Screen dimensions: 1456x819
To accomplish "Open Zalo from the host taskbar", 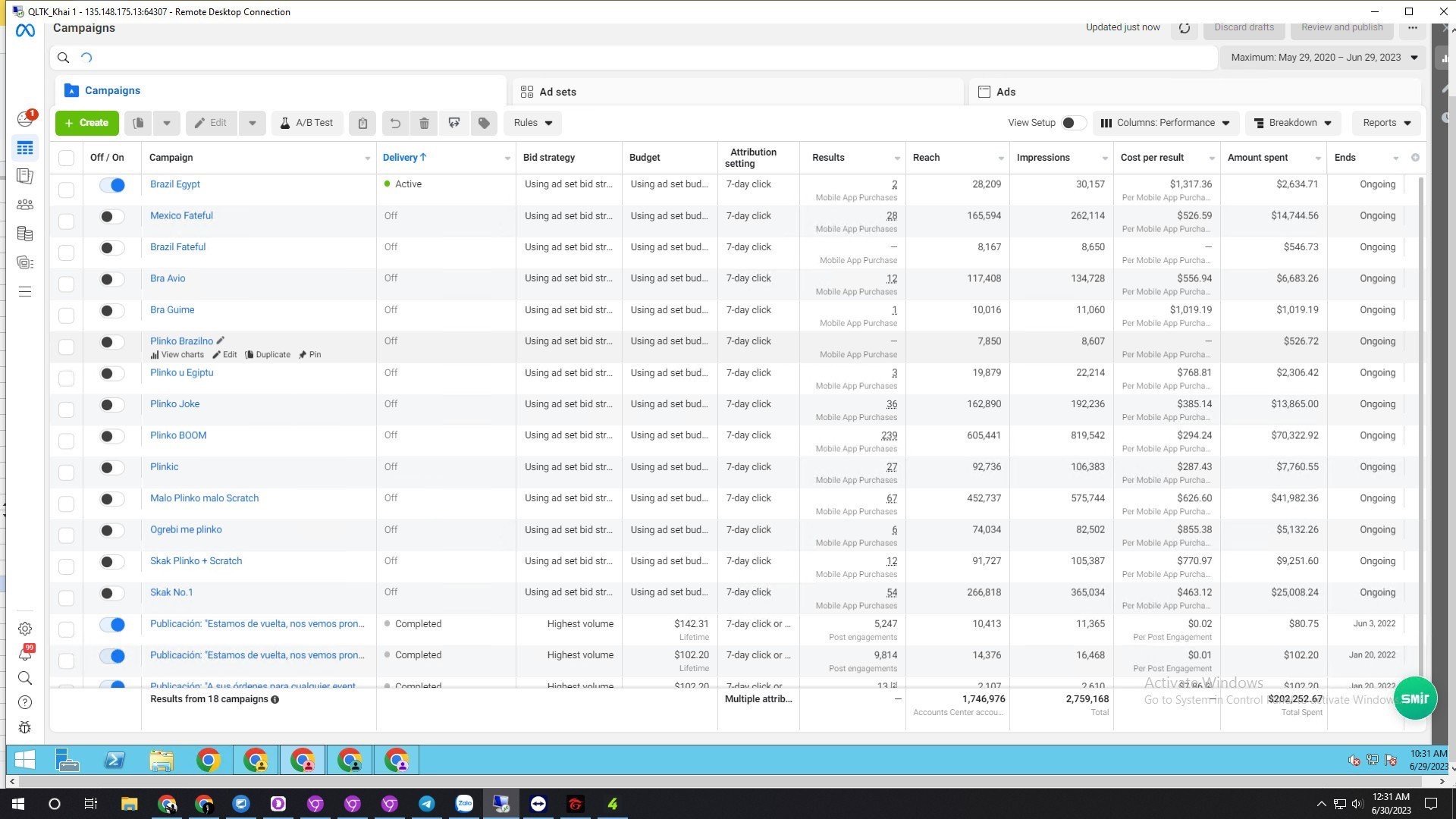I will [x=464, y=804].
